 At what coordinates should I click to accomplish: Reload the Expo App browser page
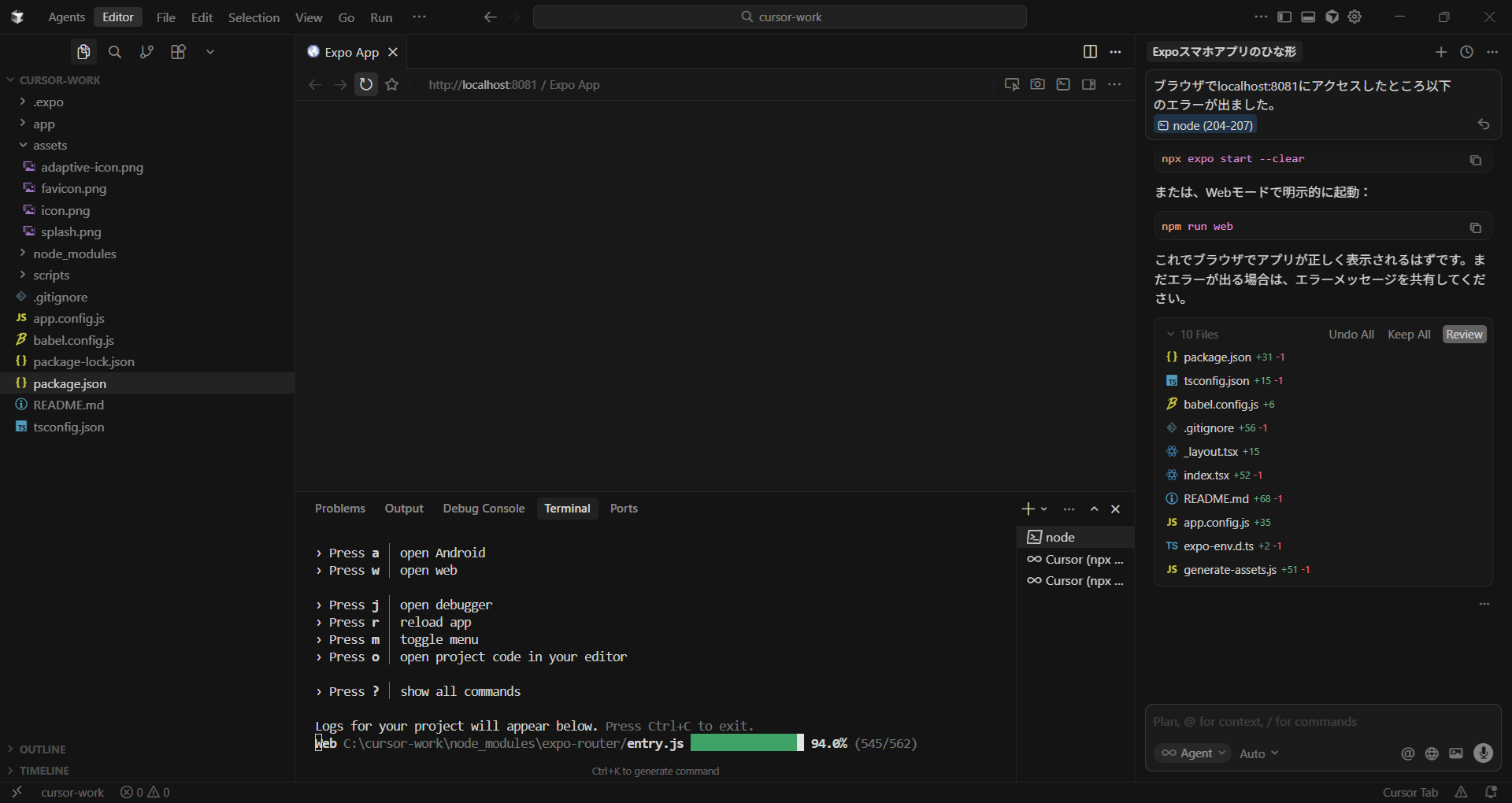tap(366, 84)
